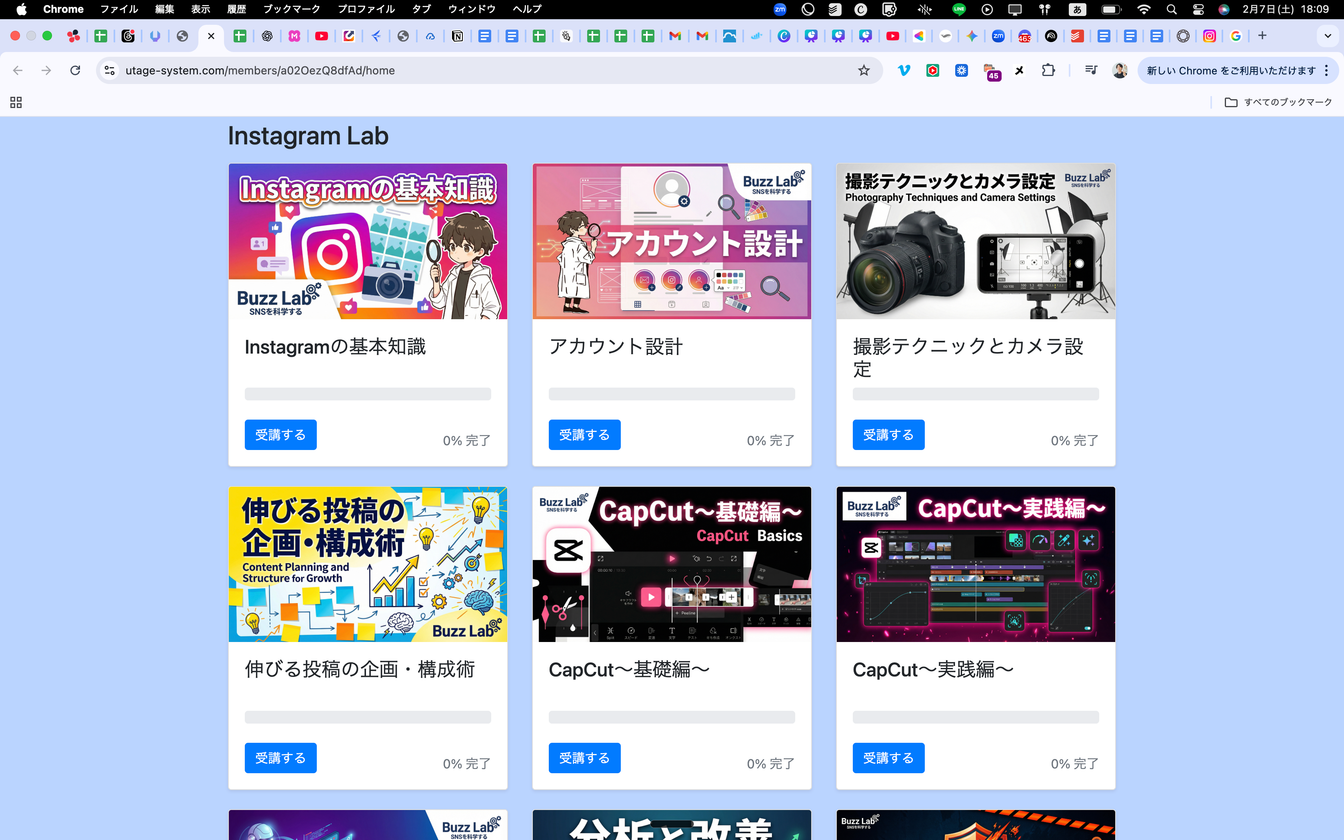The height and width of the screenshot is (840, 1344).
Task: Click 受講する under アカウント設計
Action: tap(585, 435)
